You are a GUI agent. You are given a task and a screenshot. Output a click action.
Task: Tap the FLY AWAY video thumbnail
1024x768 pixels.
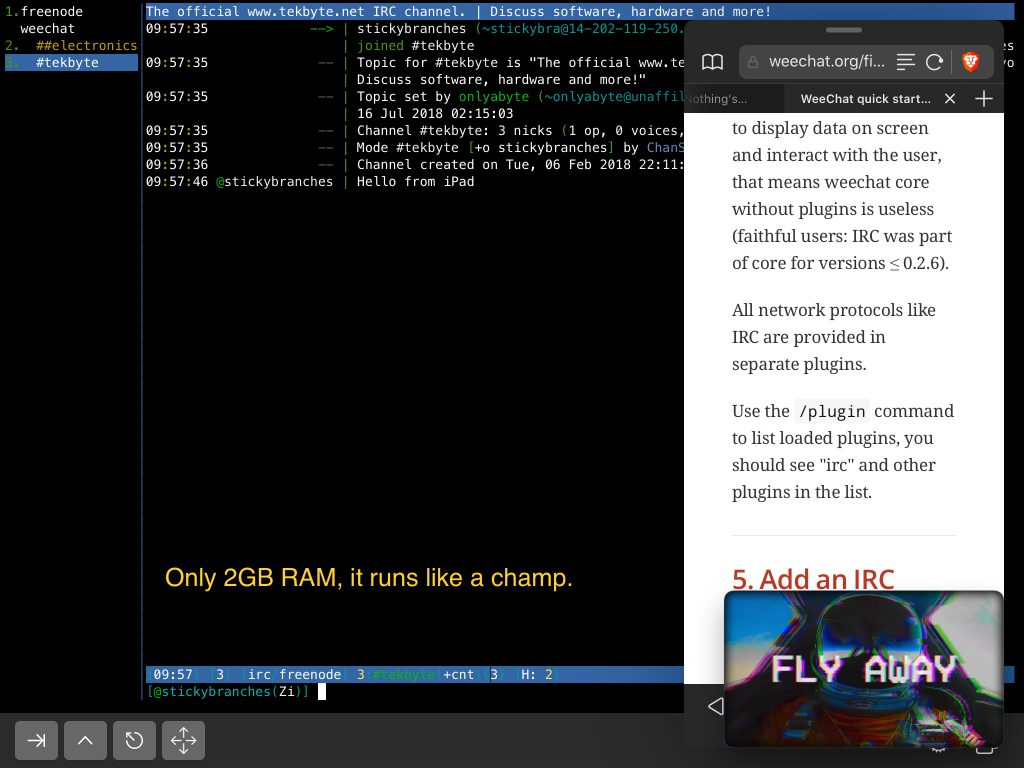click(x=863, y=668)
